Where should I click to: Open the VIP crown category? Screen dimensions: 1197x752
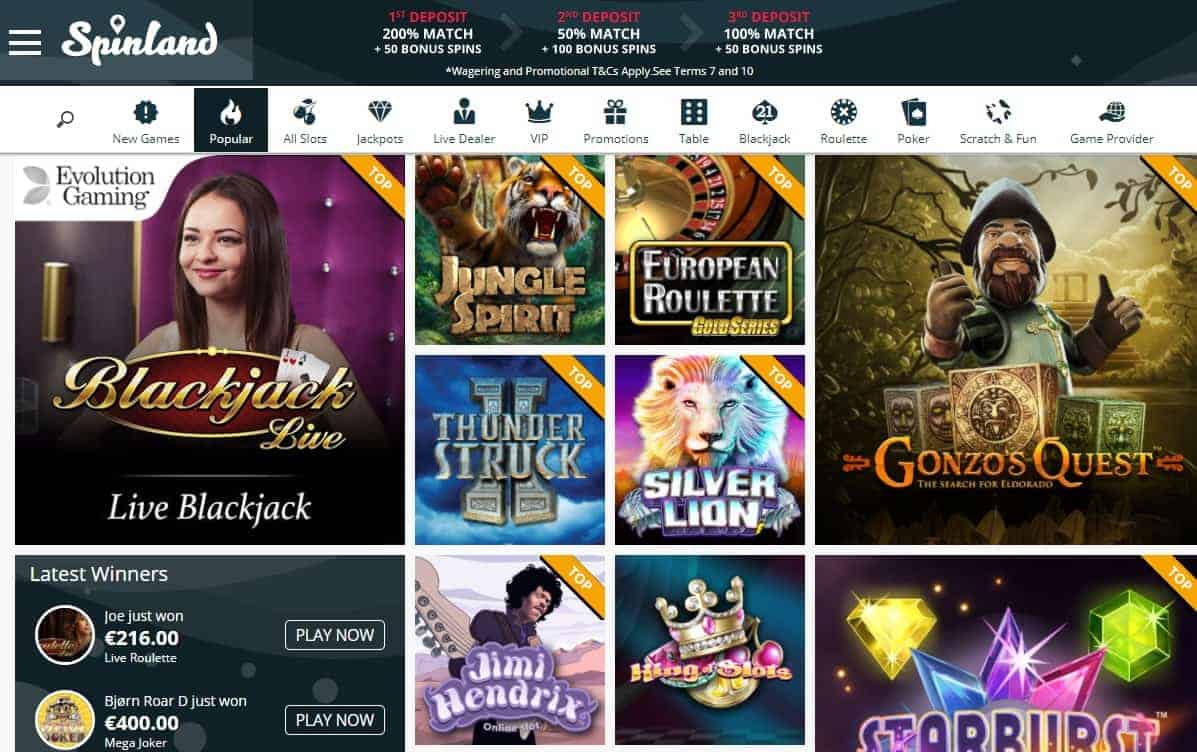[x=539, y=121]
